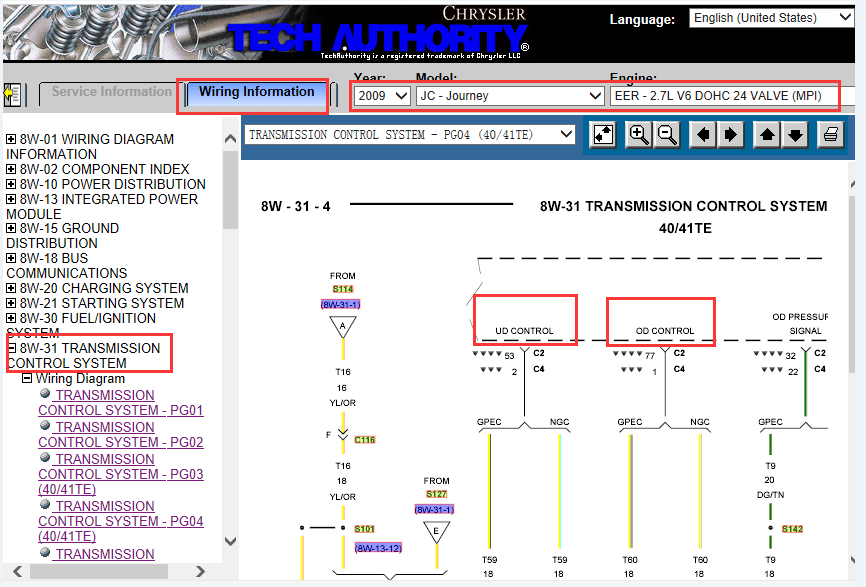Select 8W-31 Transmission Control System item
The image size is (866, 587).
(83, 356)
